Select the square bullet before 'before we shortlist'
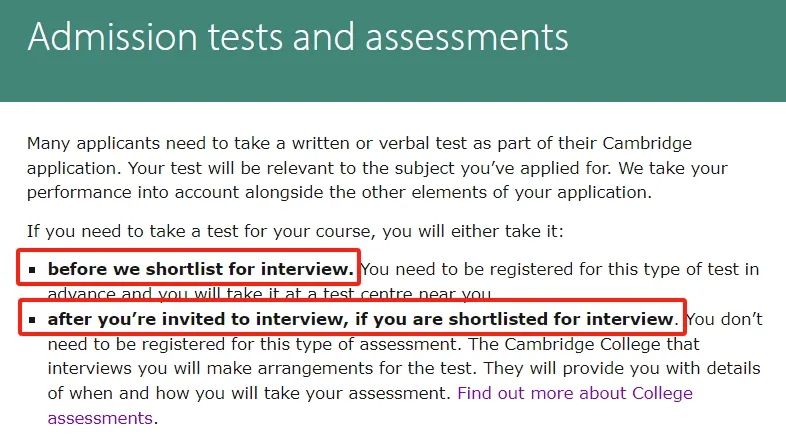This screenshot has height=435, width=786. [33, 270]
